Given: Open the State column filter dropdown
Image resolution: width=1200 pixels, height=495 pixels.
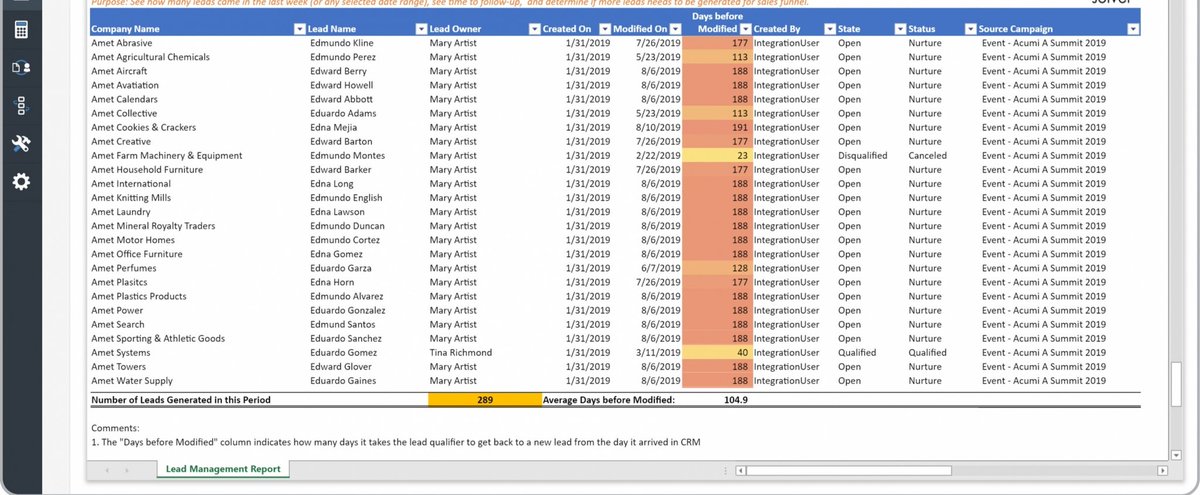Looking at the screenshot, I should click(x=899, y=30).
